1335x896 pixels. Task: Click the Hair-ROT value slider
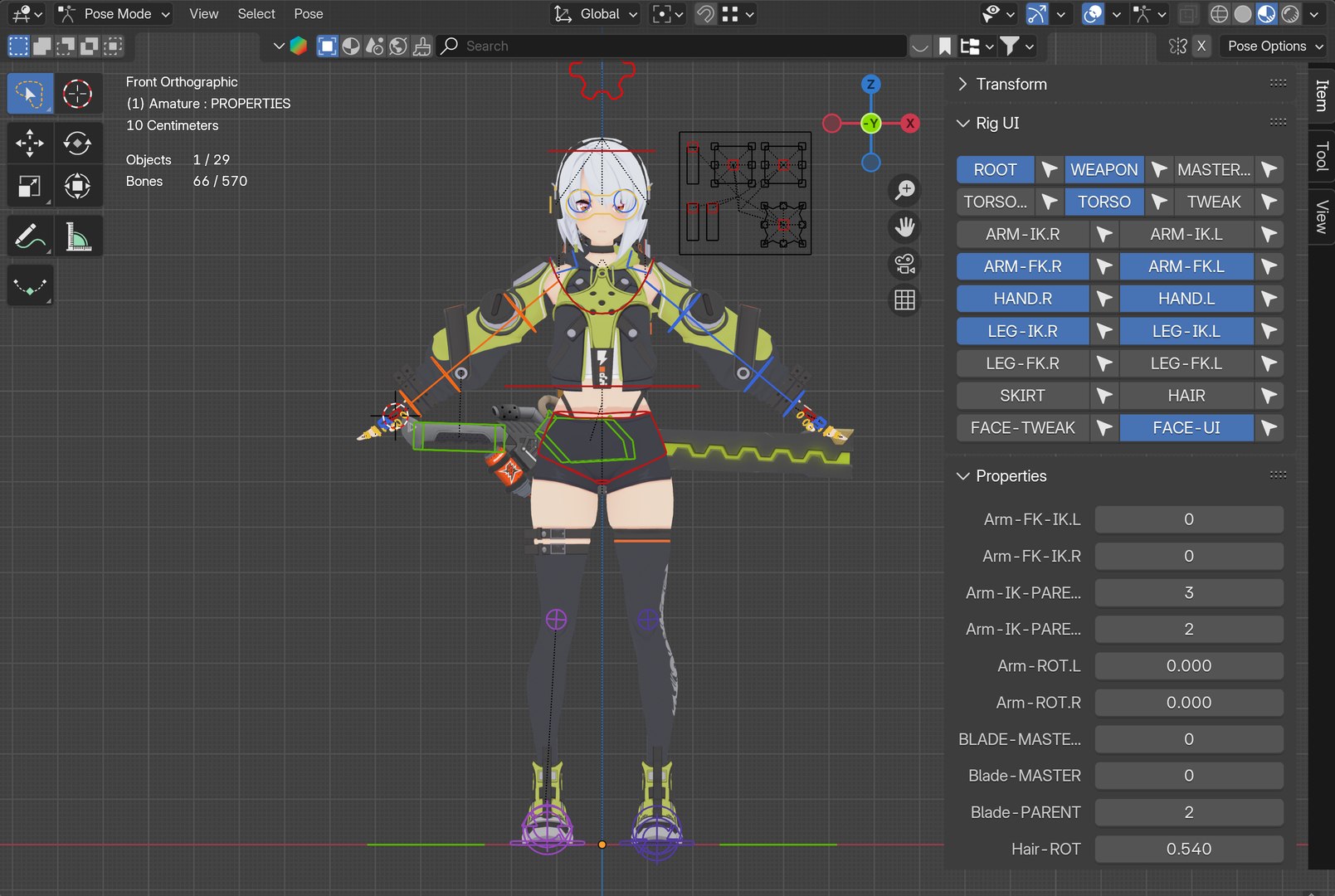coord(1189,849)
